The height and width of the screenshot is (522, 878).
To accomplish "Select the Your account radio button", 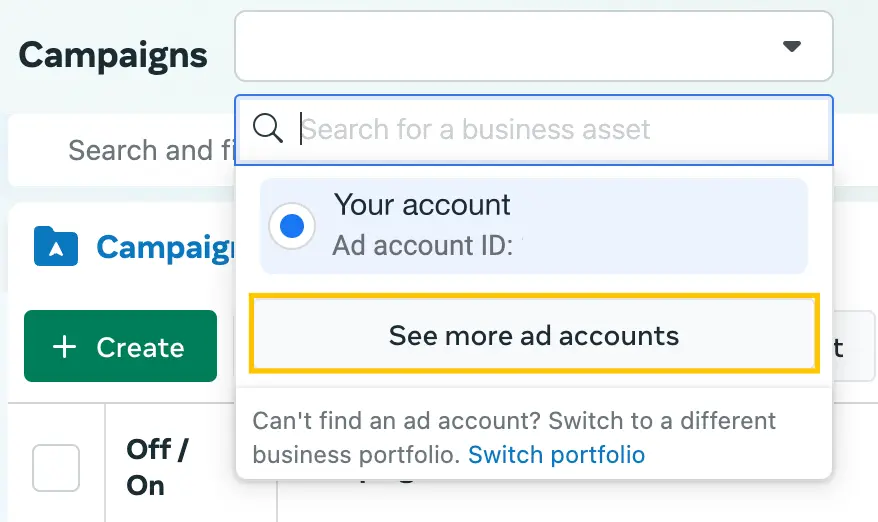I will (x=292, y=226).
